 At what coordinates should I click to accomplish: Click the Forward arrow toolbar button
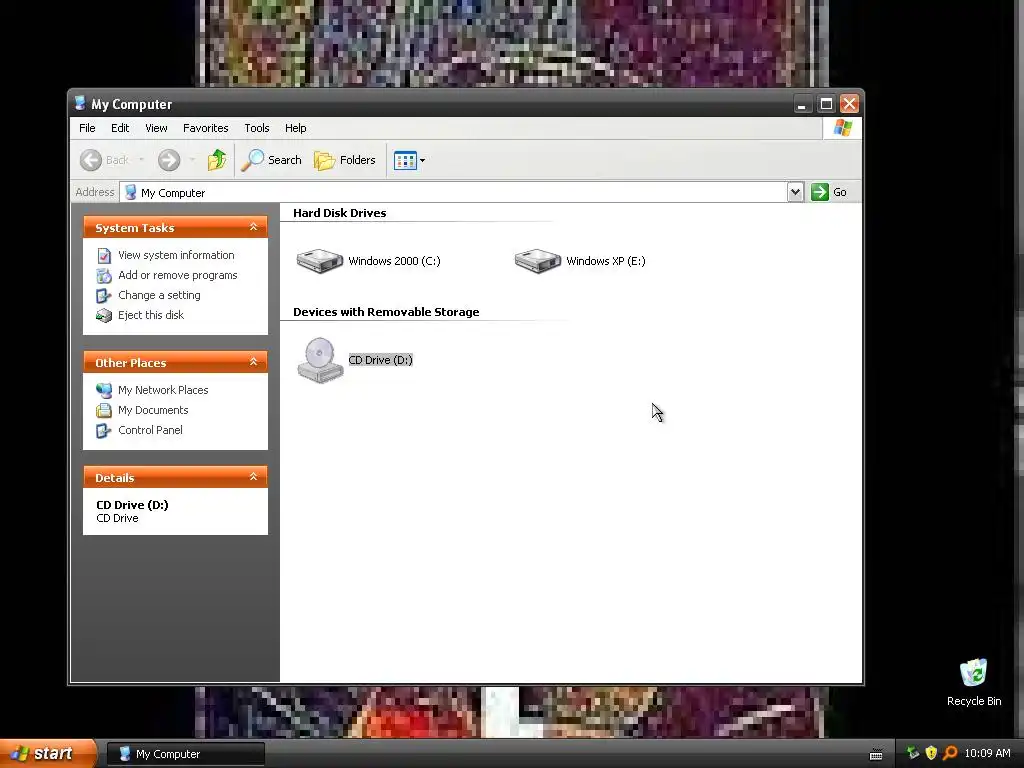click(x=168, y=160)
